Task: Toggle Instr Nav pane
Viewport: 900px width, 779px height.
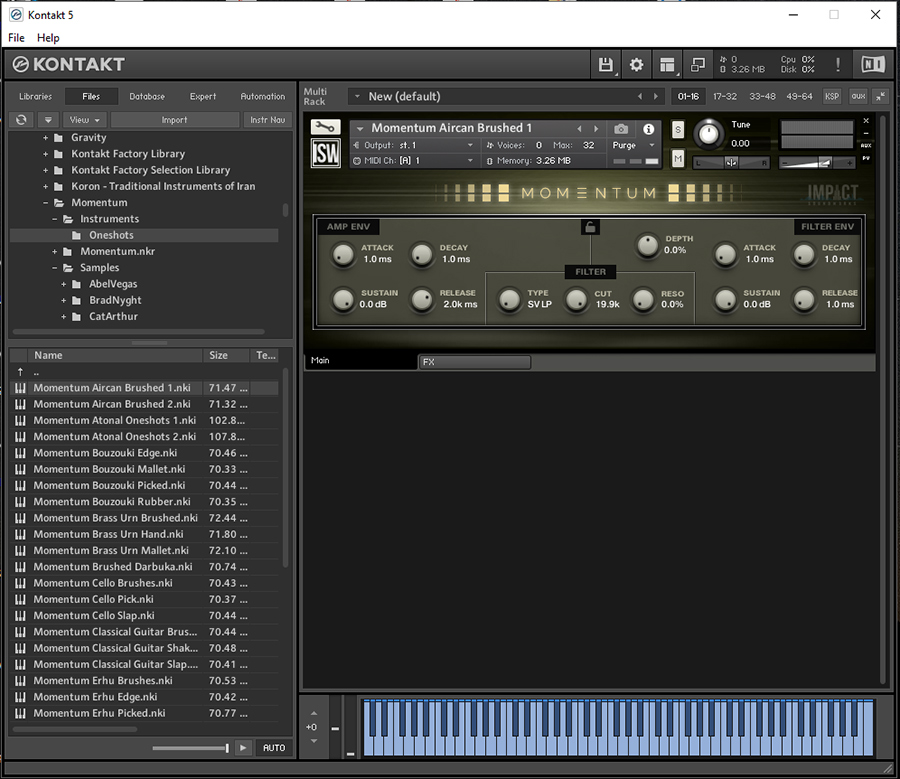Action: 267,119
